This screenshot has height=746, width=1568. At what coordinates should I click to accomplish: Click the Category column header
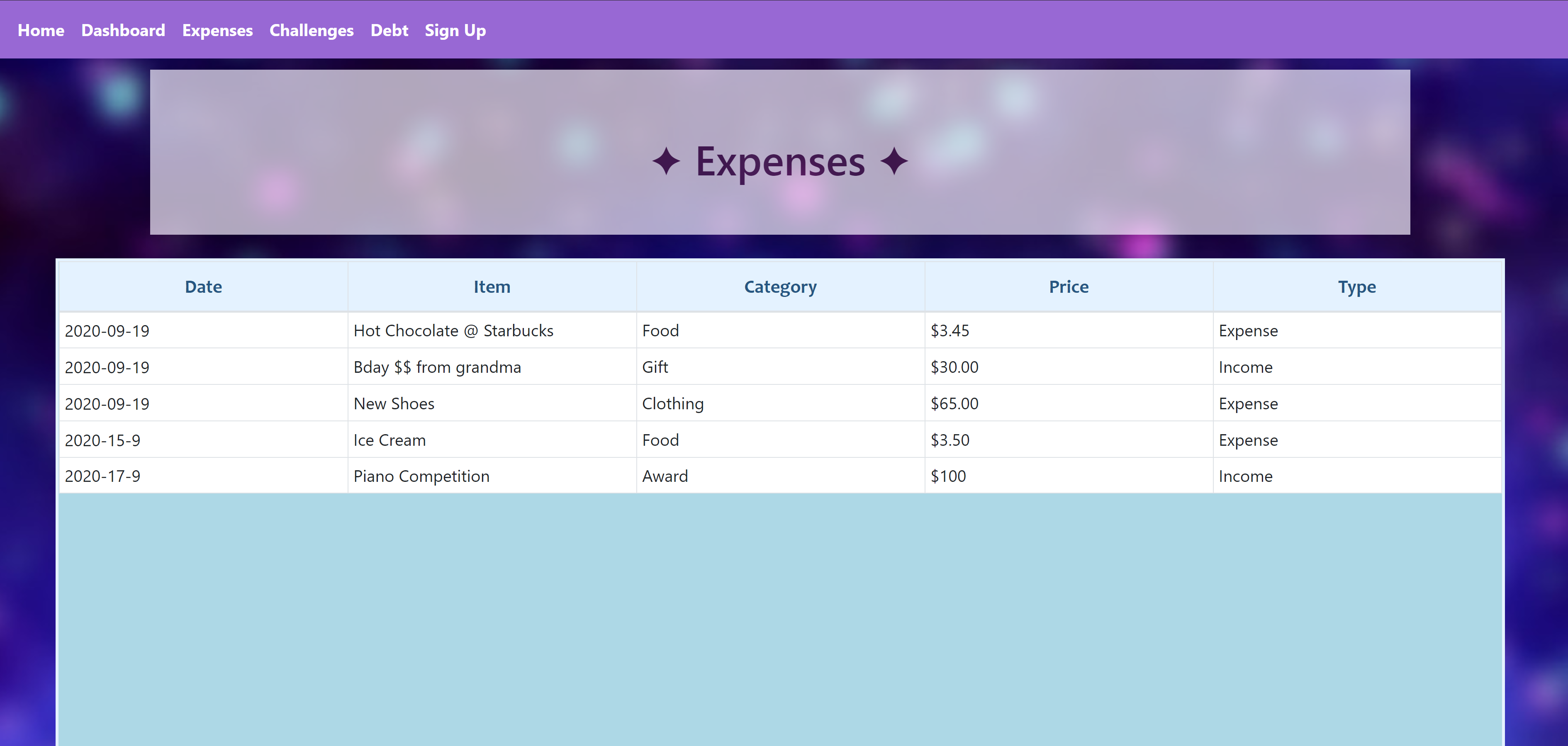[x=780, y=287]
